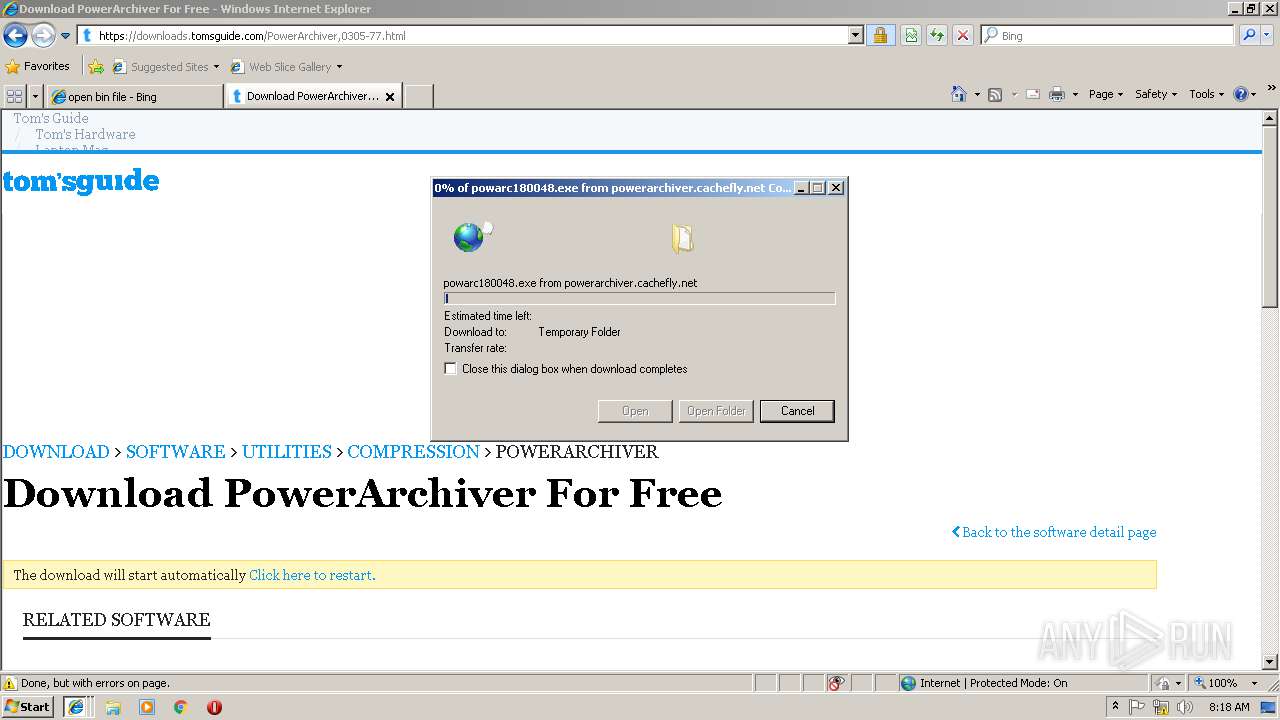Screen dimensions: 1280x720
Task: Click the download progress bar
Action: pos(639,298)
